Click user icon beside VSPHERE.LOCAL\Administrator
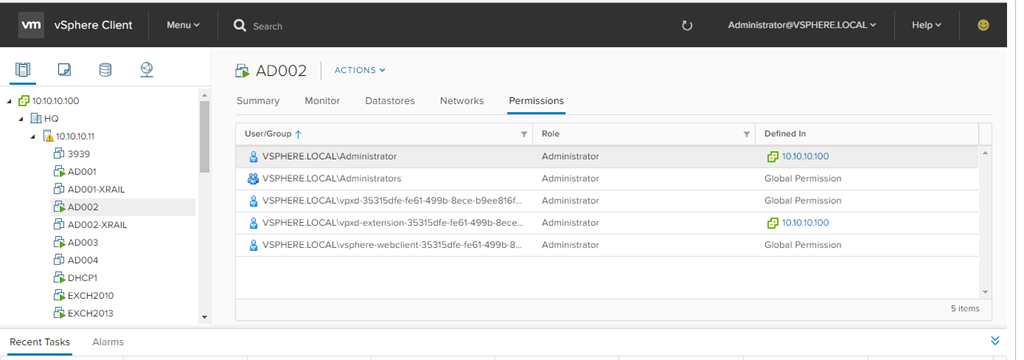This screenshot has width=1024, height=360. [253, 156]
